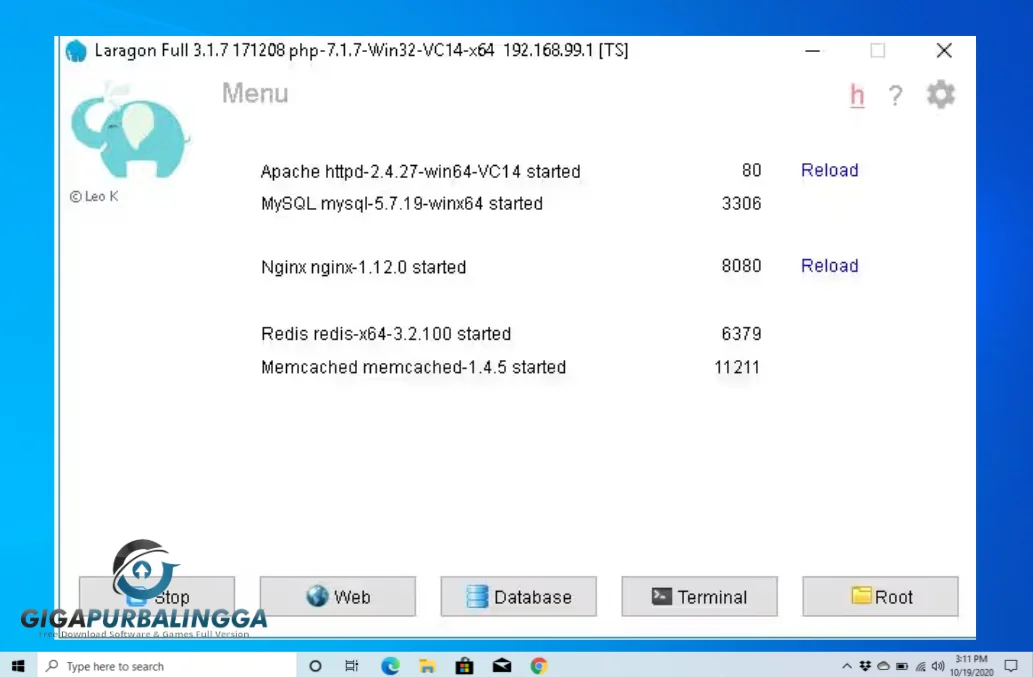The width and height of the screenshot is (1033, 677).
Task: Click Apache port 80 value
Action: coord(751,171)
